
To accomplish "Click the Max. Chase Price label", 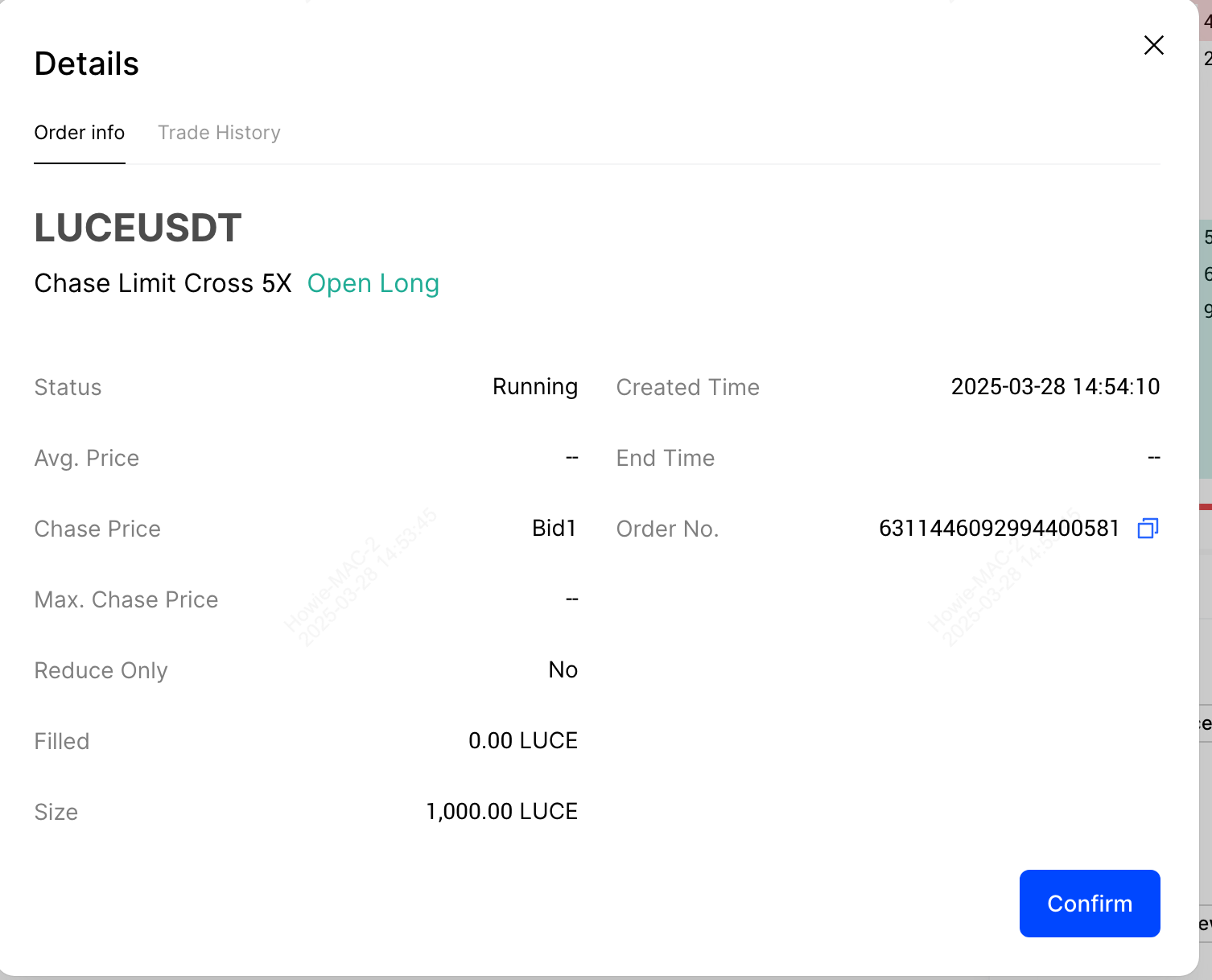I will pos(126,600).
